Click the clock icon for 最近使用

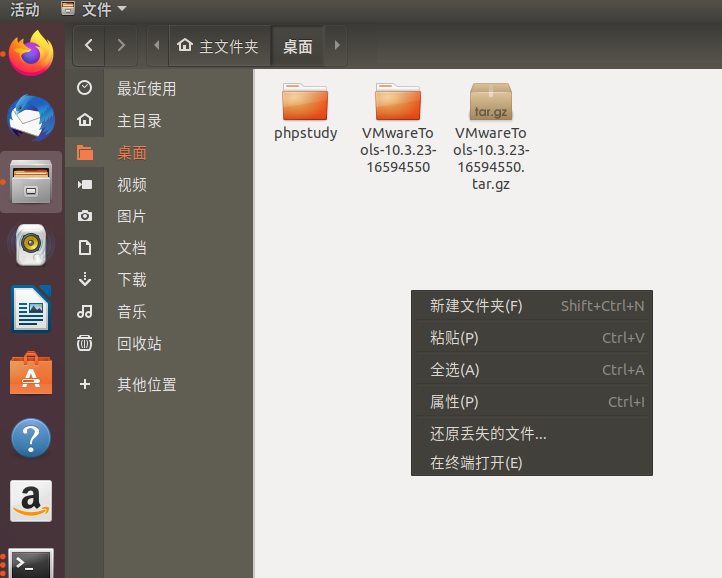point(85,88)
